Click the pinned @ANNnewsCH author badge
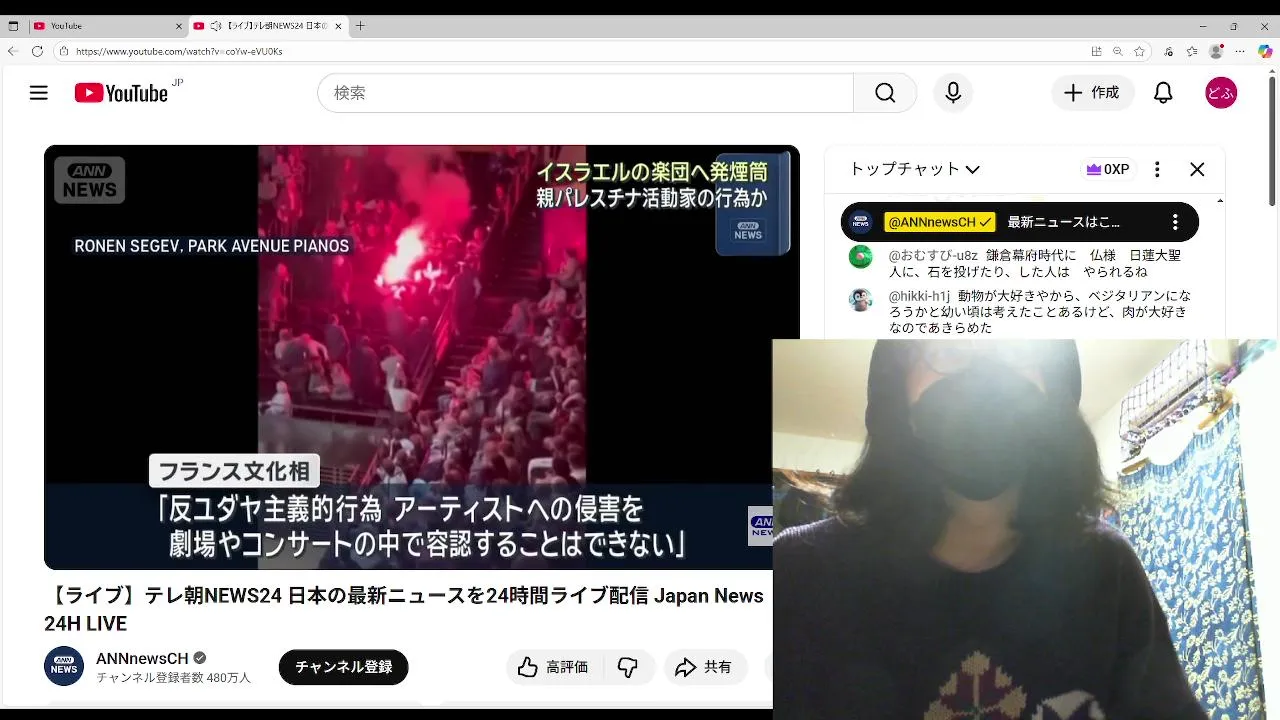This screenshot has height=720, width=1280. (940, 222)
